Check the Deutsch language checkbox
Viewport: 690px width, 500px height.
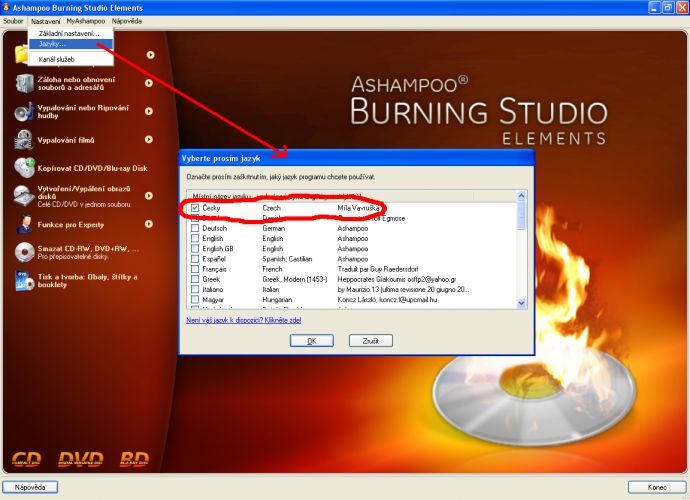pos(195,228)
